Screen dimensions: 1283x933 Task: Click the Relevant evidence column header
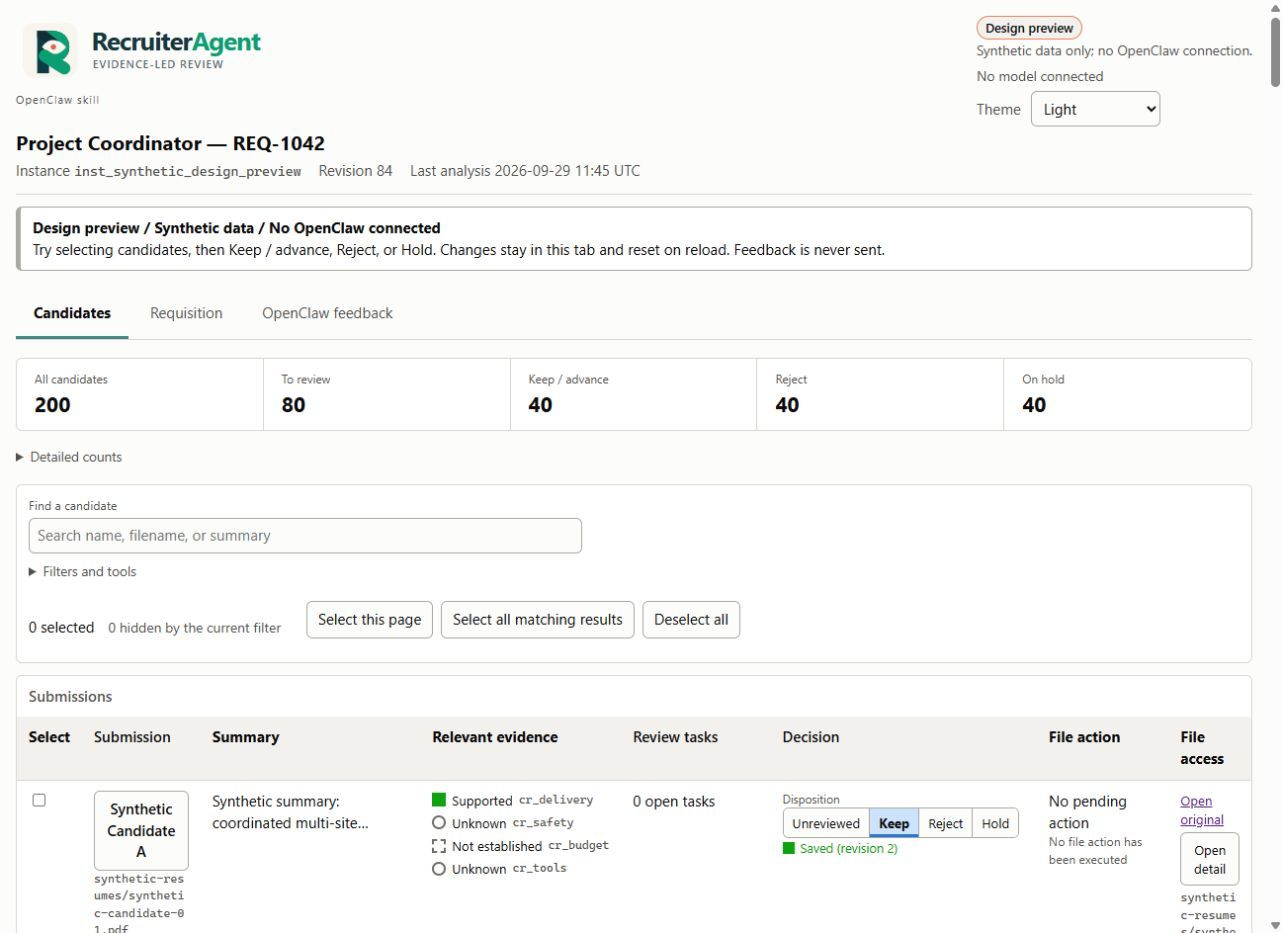click(x=495, y=737)
